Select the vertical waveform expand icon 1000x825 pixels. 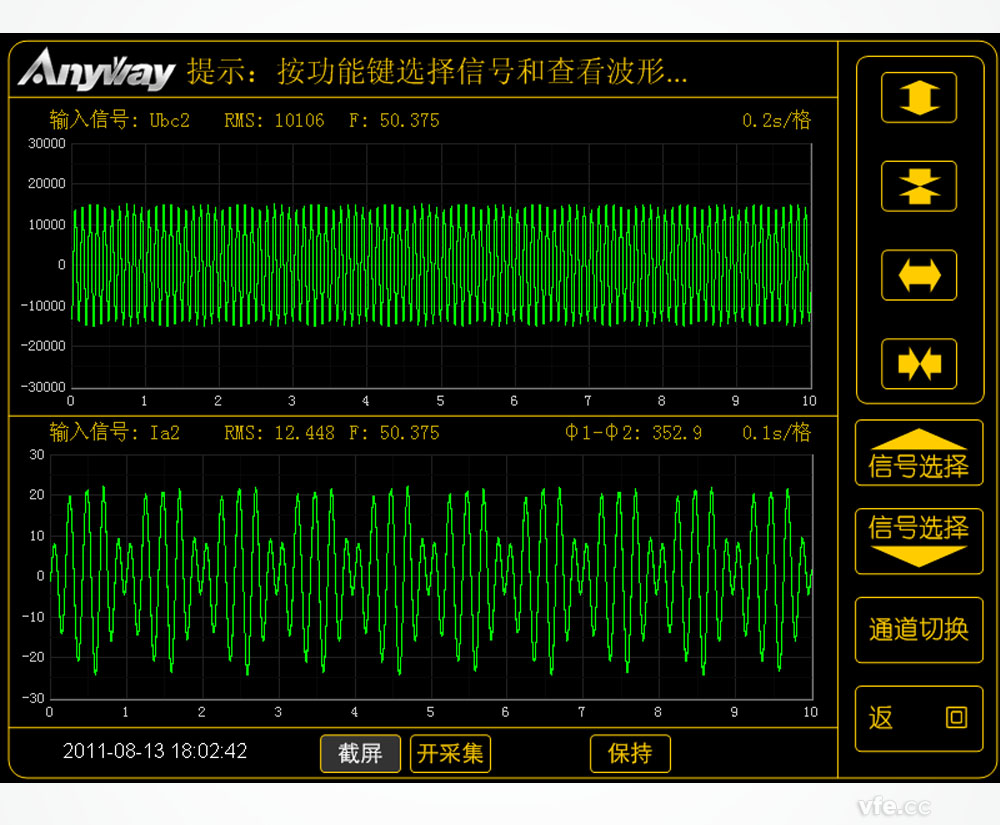(x=917, y=97)
